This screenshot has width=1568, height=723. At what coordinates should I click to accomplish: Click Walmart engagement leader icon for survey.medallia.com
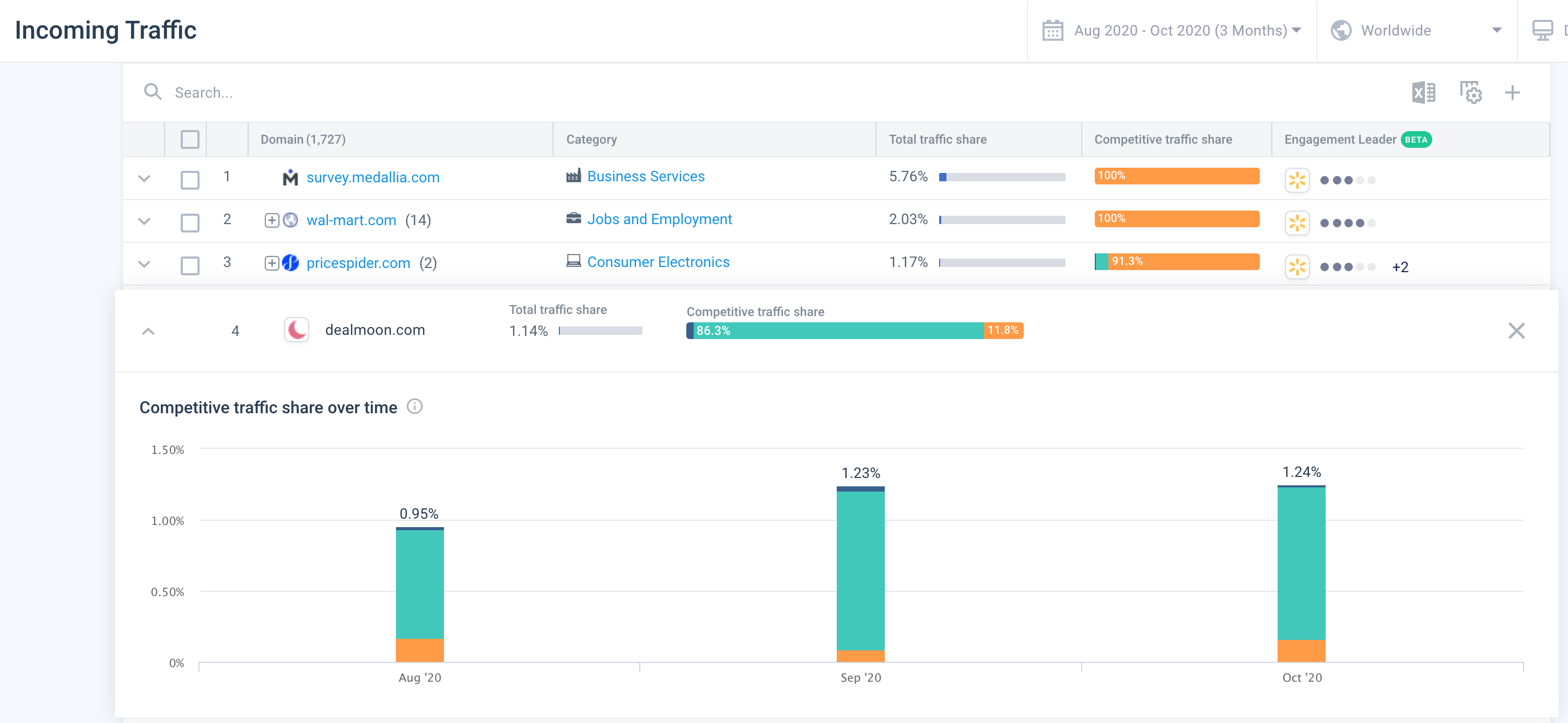(x=1297, y=180)
